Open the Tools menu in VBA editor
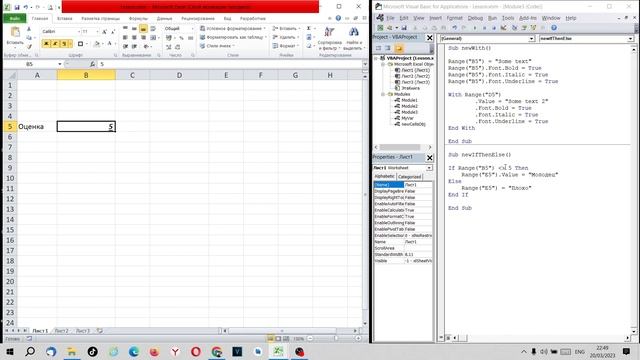The image size is (640, 360). (x=508, y=18)
